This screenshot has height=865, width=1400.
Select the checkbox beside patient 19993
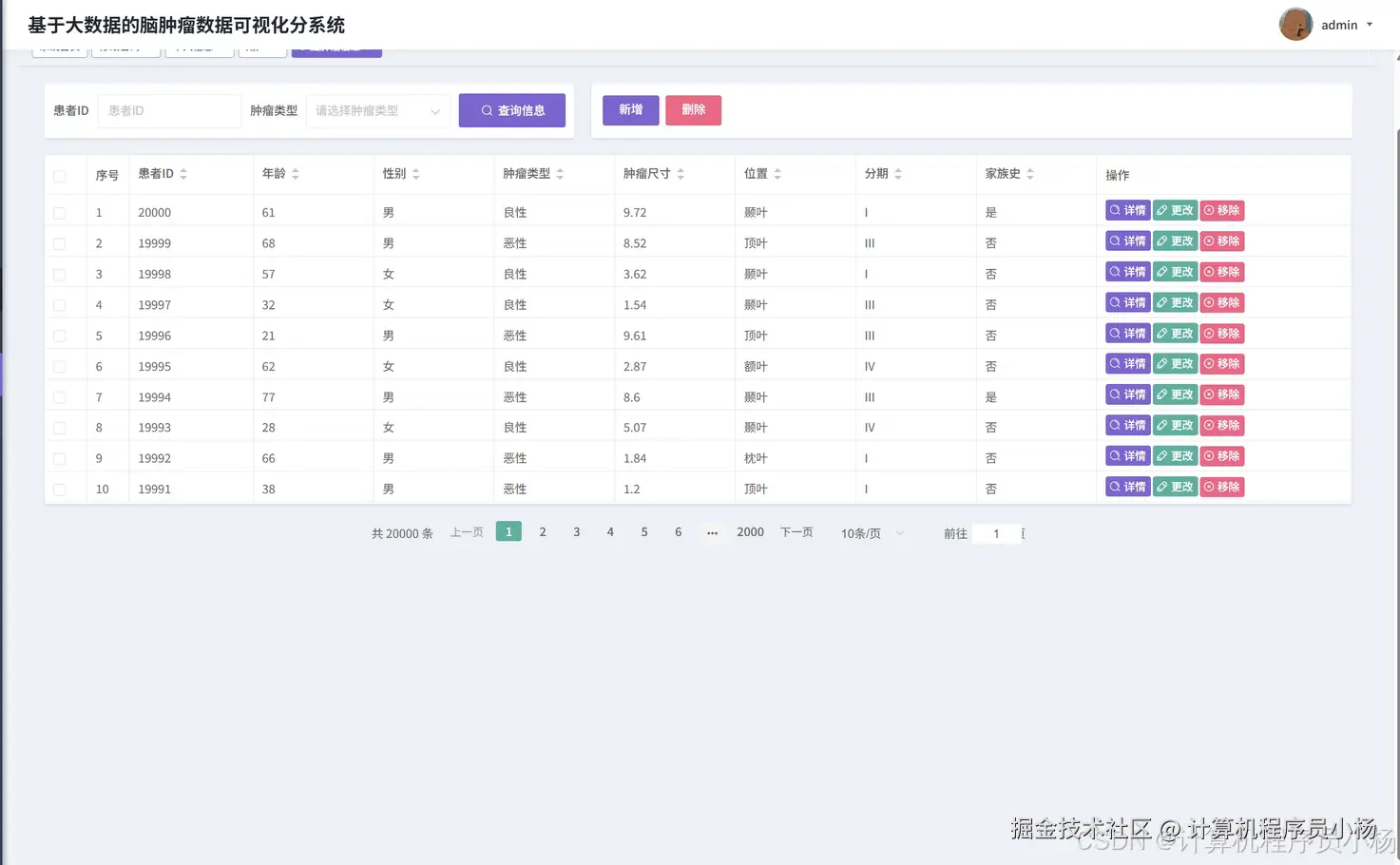point(61,427)
